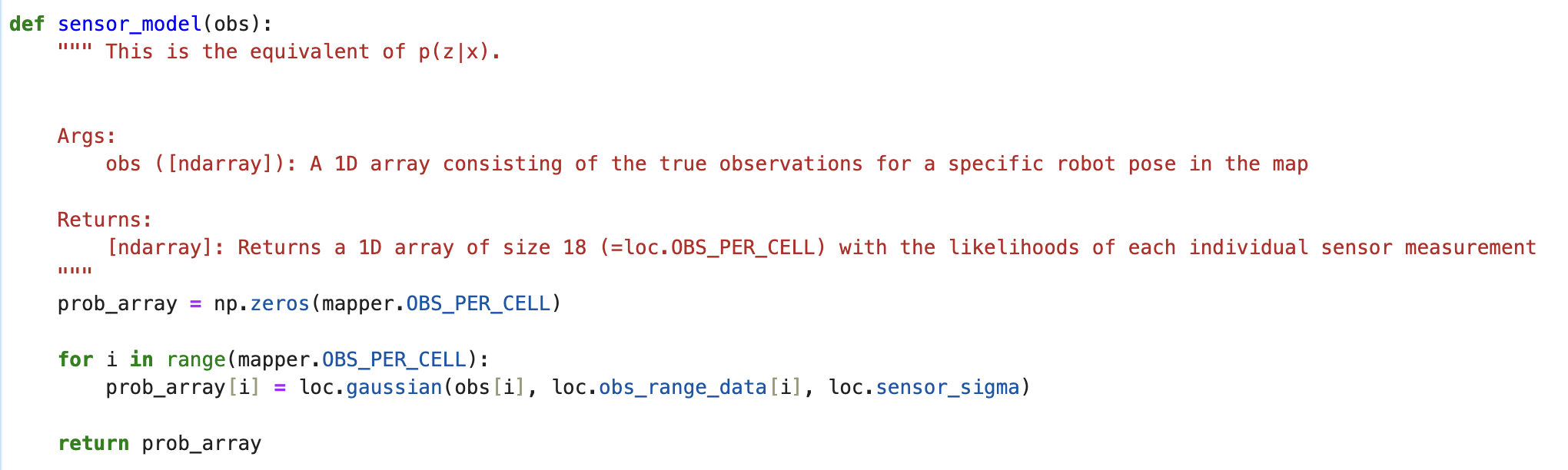Screen dimensions: 1568x470
Task: Click sensor_sigma attribute
Action: point(947,388)
